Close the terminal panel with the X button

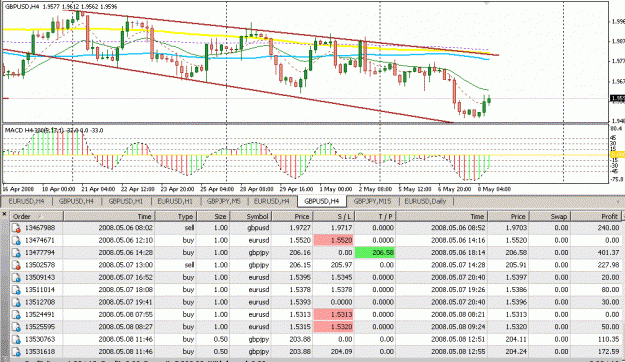[4, 214]
